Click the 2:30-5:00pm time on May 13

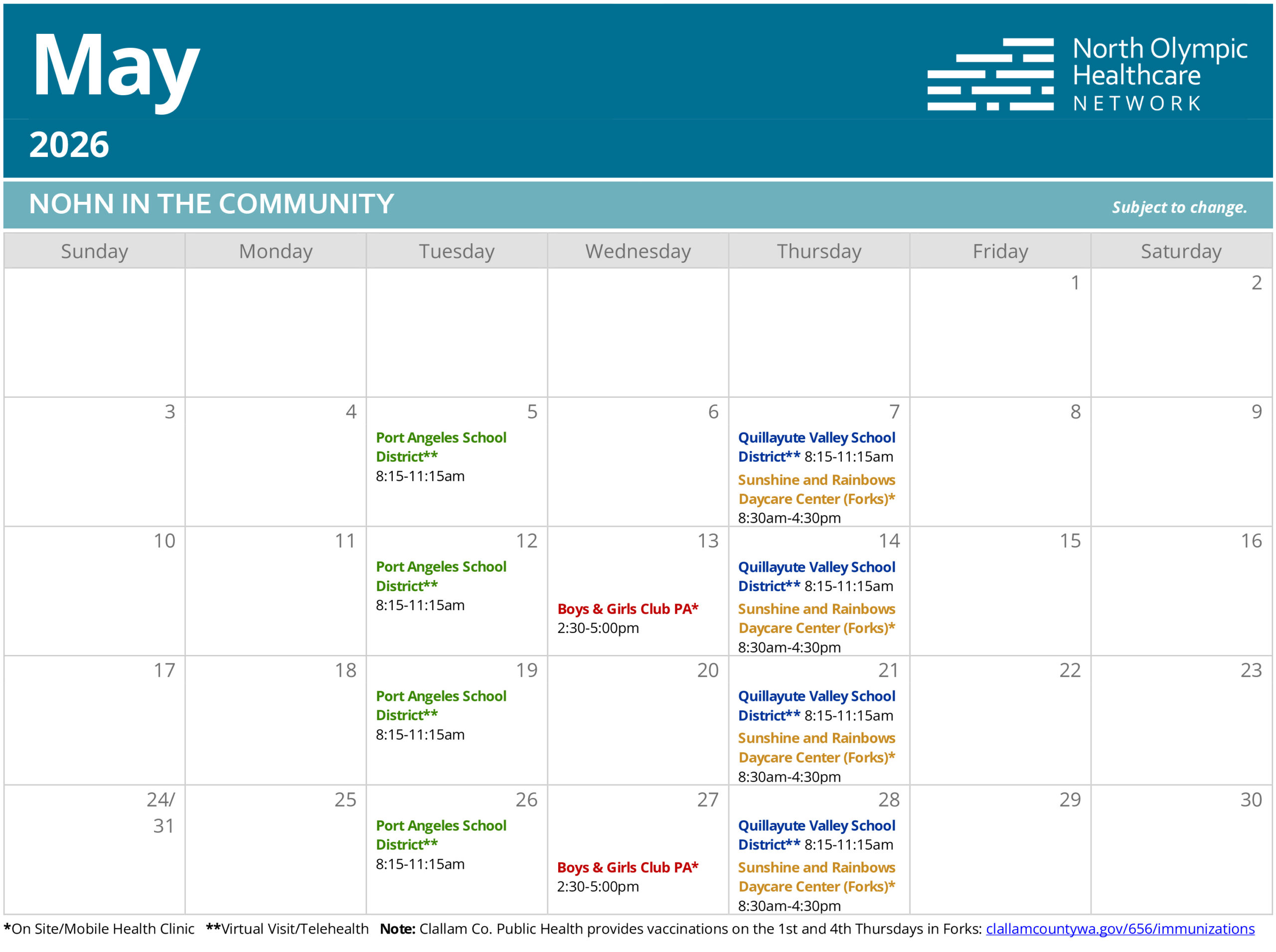click(598, 628)
